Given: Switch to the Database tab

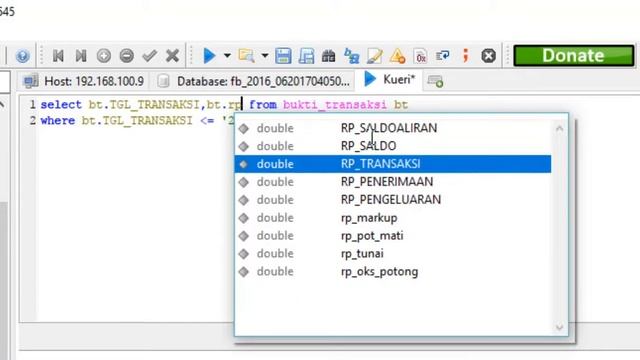Looking at the screenshot, I should (x=253, y=81).
